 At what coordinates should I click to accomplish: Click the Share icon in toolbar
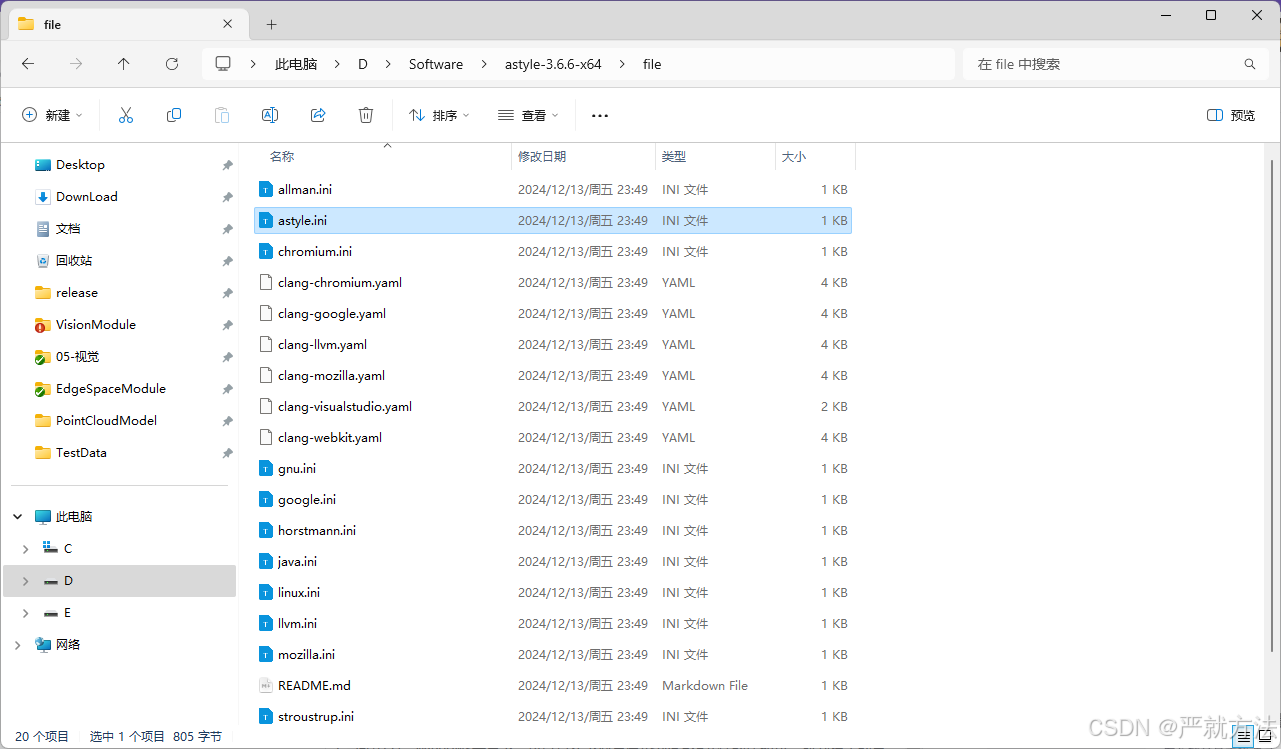317,115
